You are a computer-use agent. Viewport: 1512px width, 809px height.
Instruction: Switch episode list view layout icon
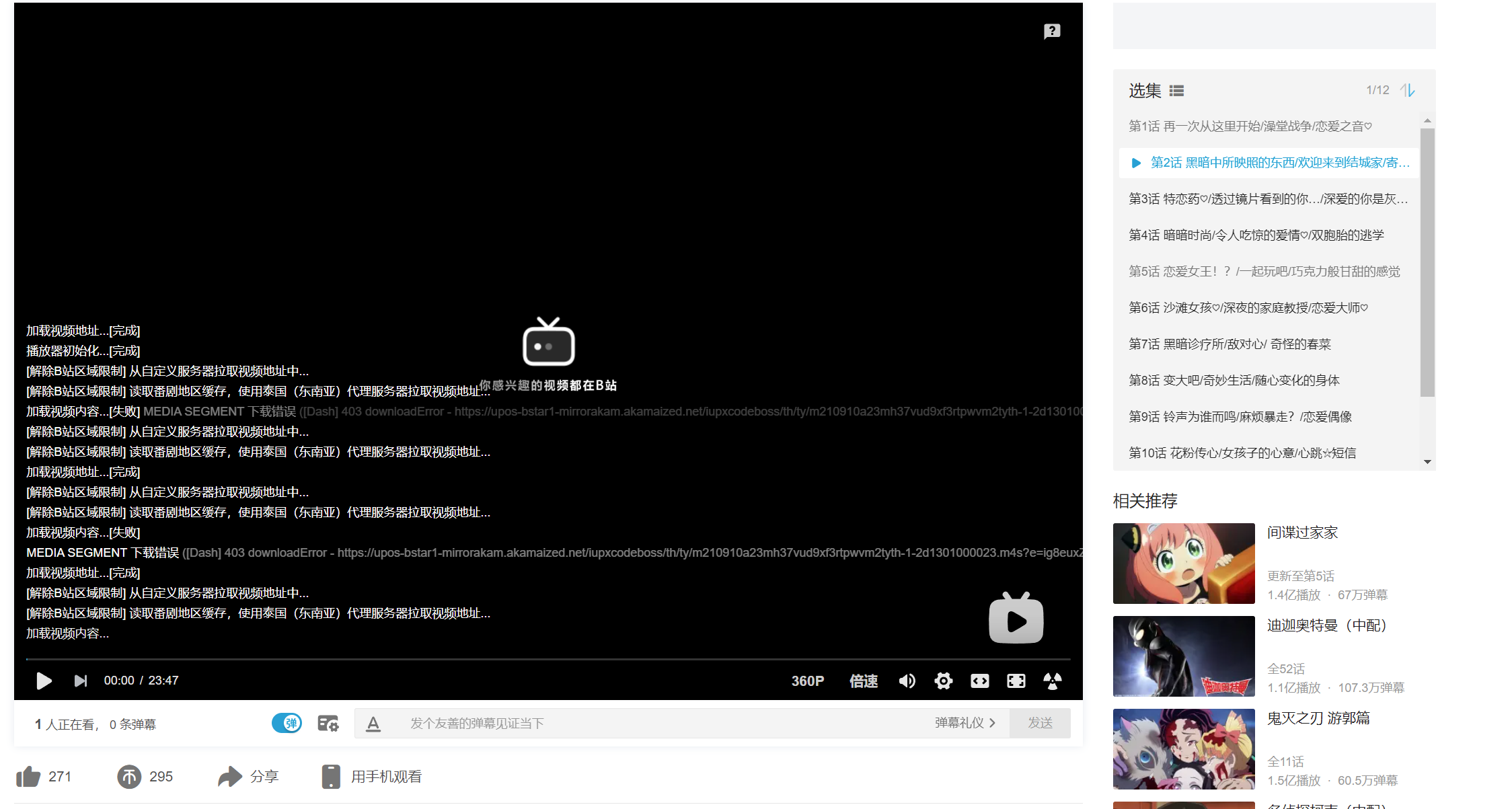coord(1176,90)
